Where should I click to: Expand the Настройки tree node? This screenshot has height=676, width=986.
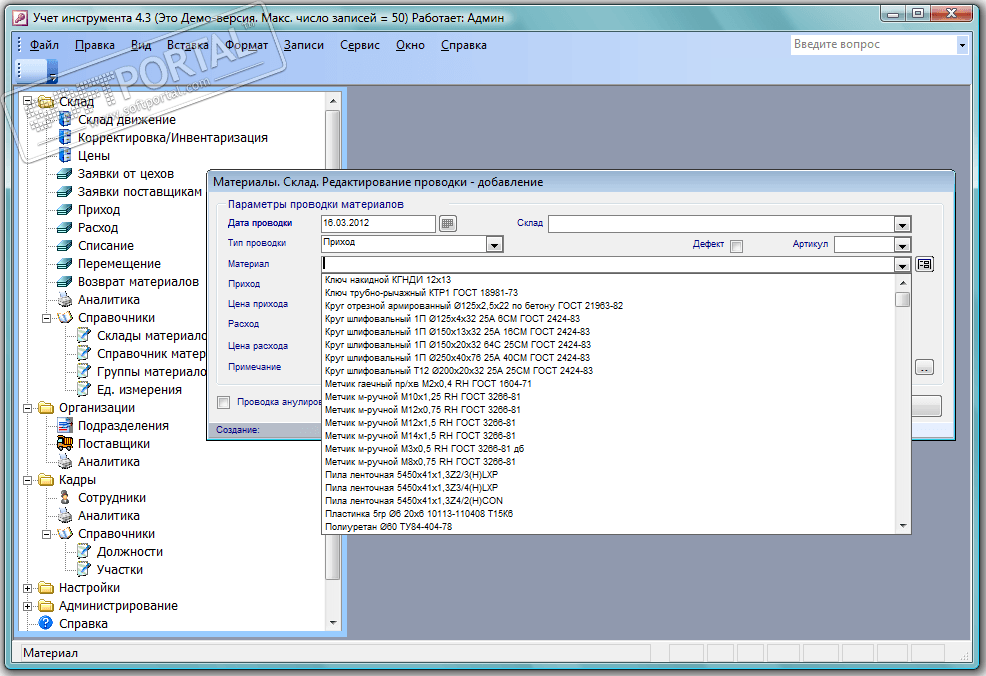point(28,588)
